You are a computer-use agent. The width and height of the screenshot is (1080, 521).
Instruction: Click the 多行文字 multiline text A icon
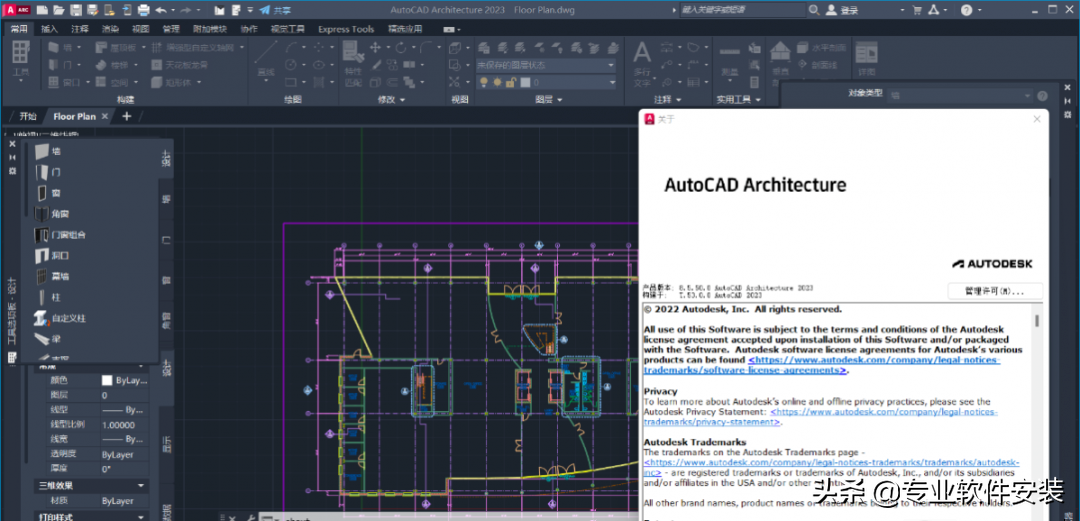642,63
